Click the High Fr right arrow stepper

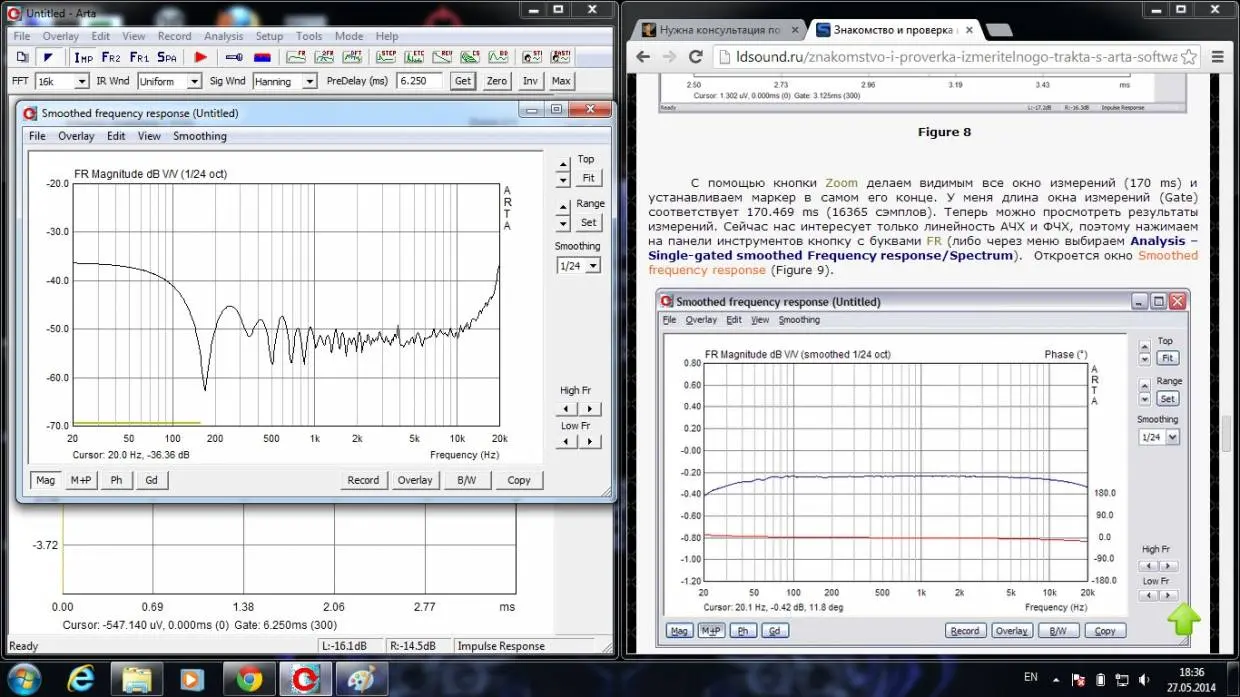[591, 408]
